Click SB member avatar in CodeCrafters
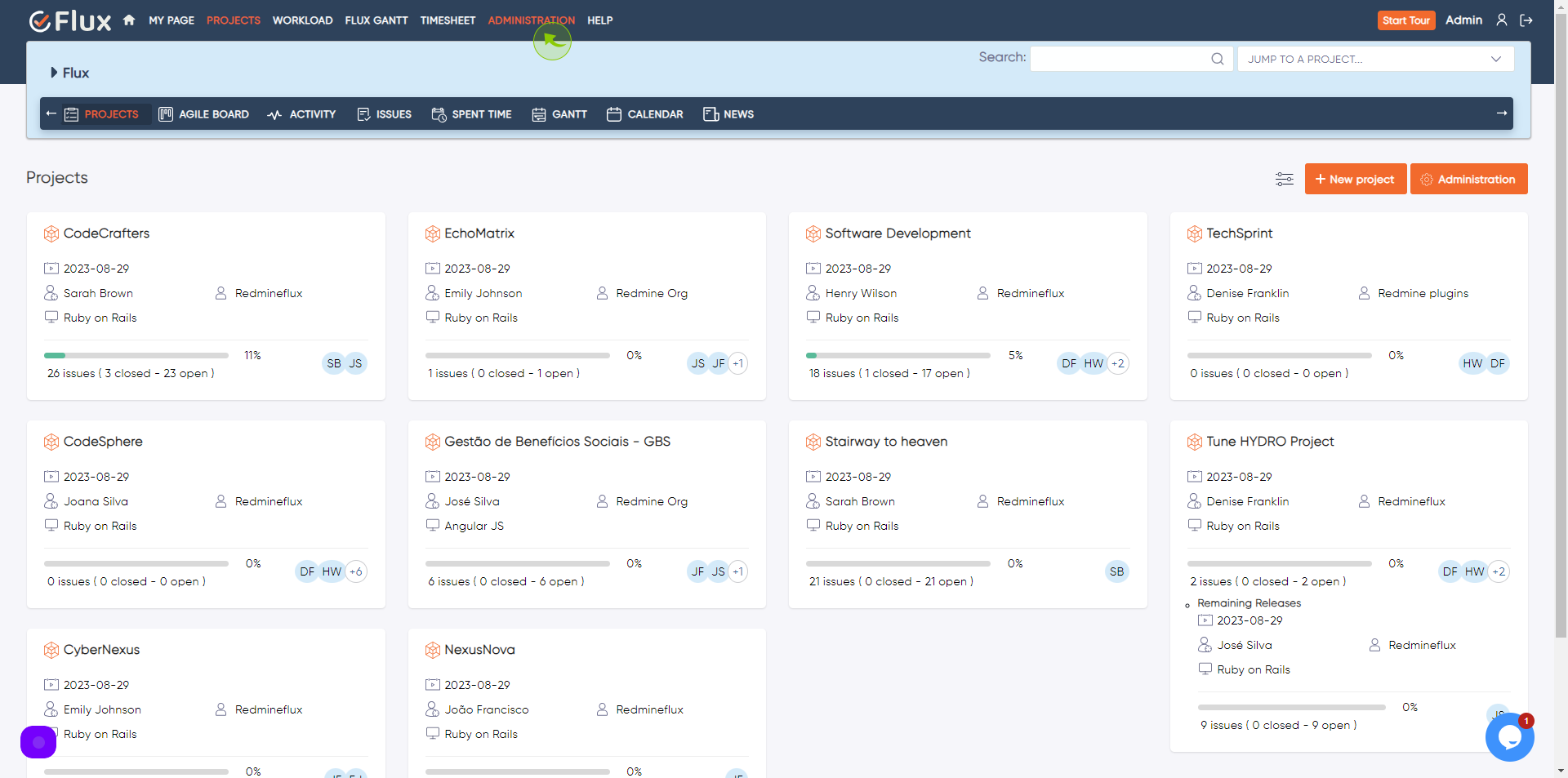 point(334,363)
